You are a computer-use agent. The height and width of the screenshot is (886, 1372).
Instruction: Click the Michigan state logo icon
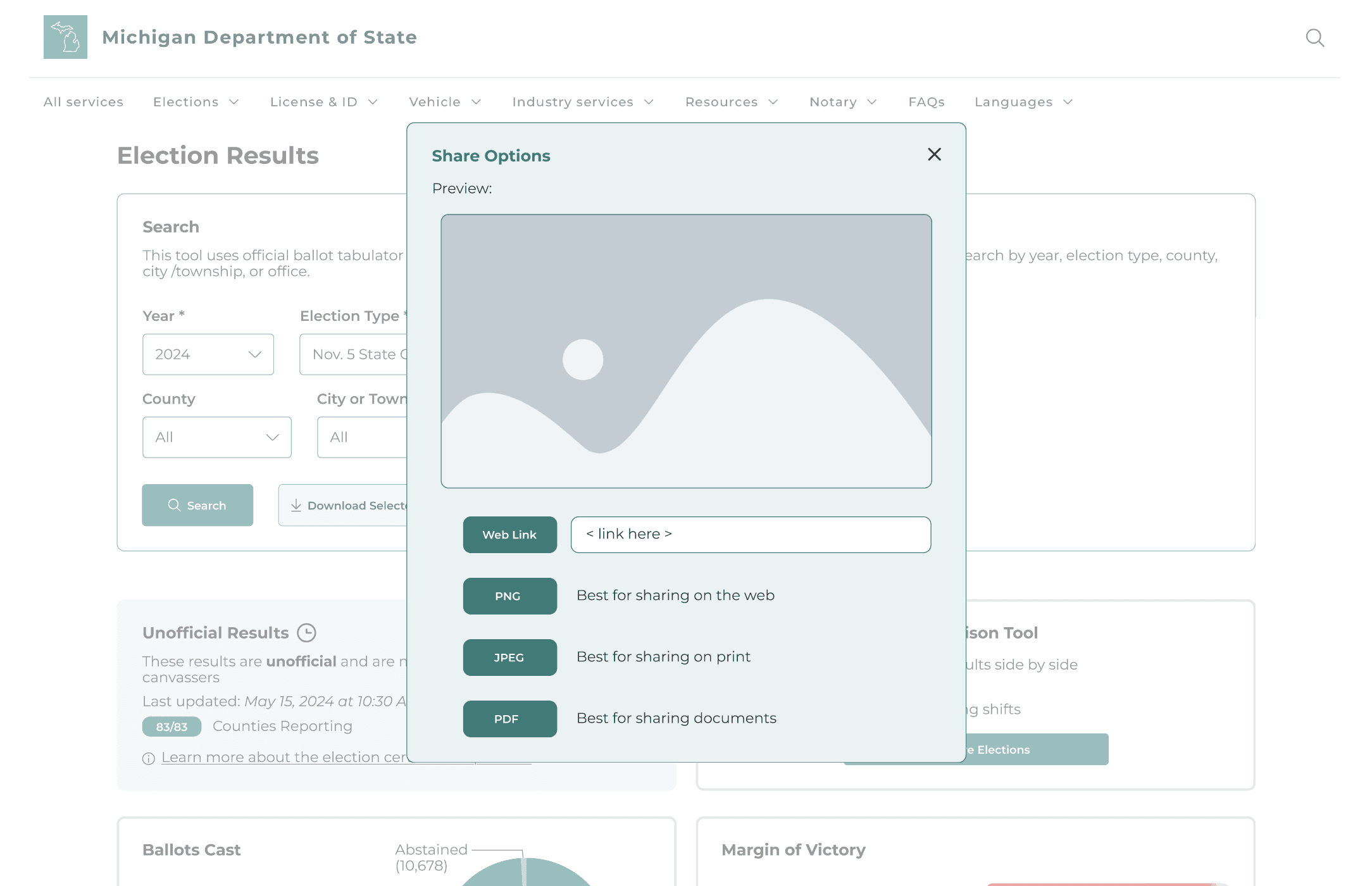pyautogui.click(x=65, y=37)
